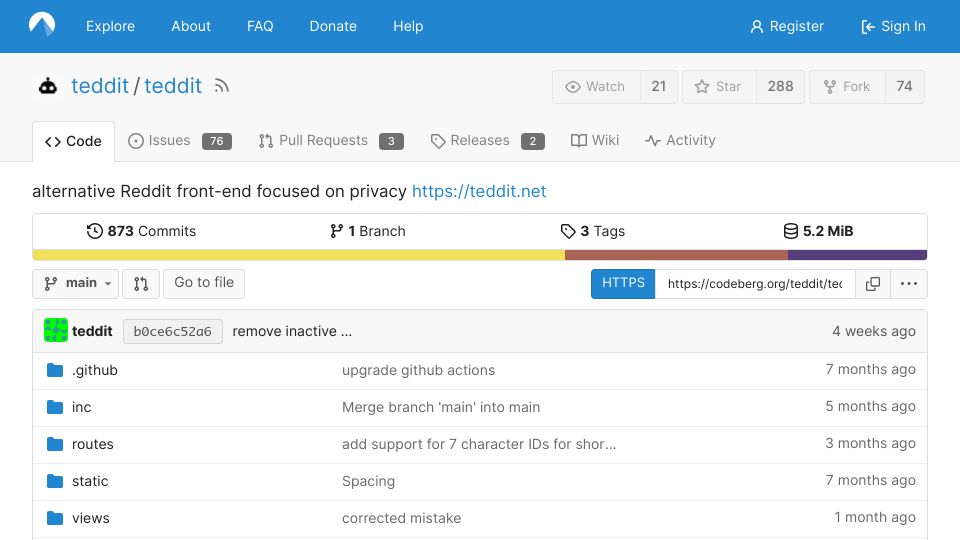View the 873 Commits history
The image size is (960, 540).
click(141, 231)
